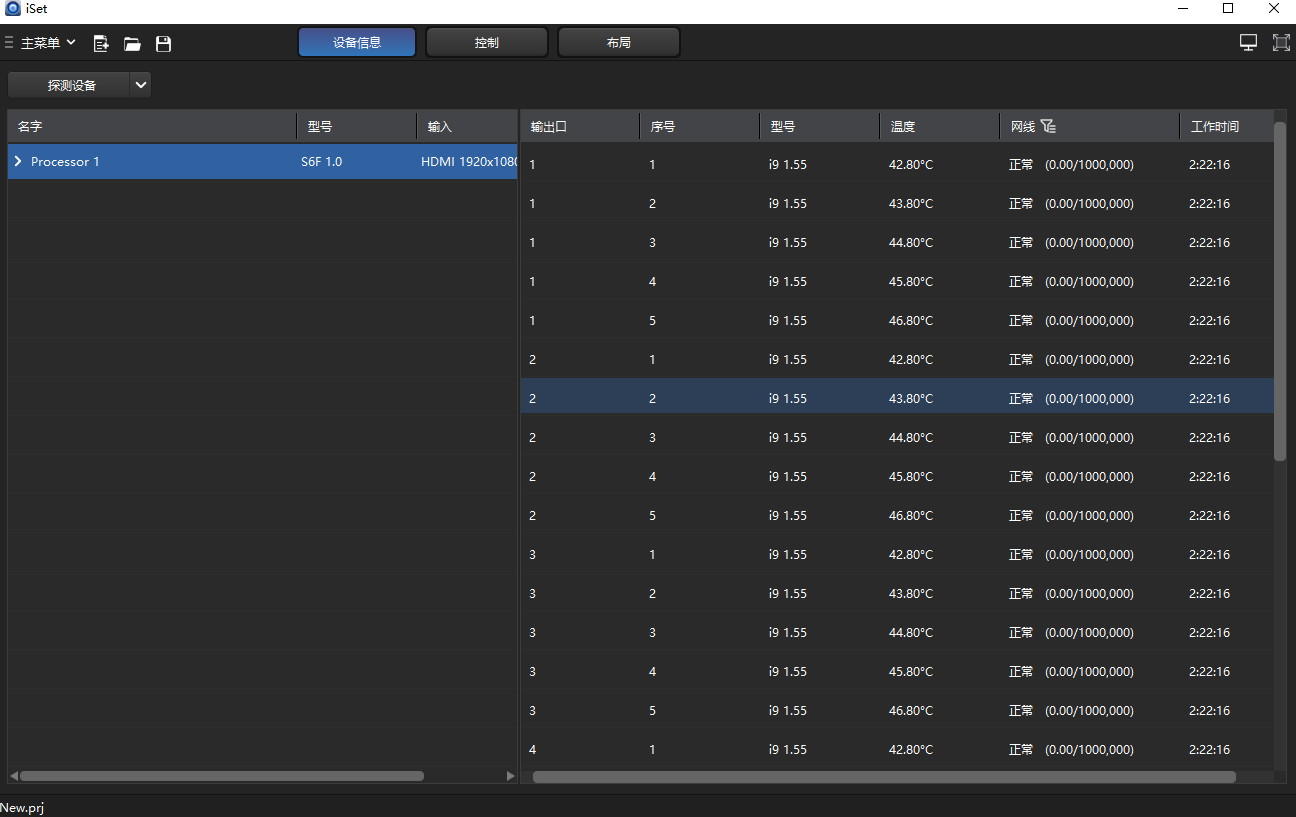
Task: Switch to the 布局 tab
Action: pyautogui.click(x=619, y=43)
